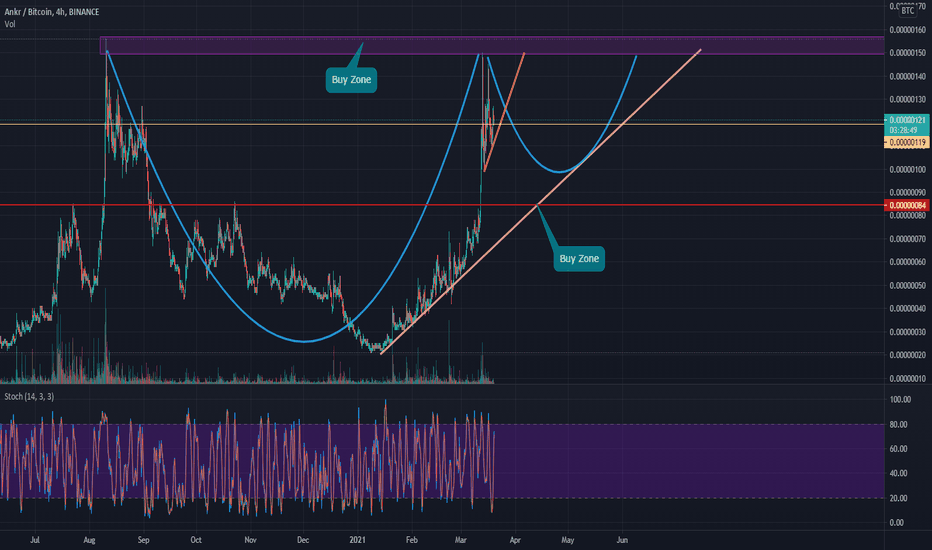932x550 pixels.
Task: Click the Aug label on time axis
Action: [89, 540]
